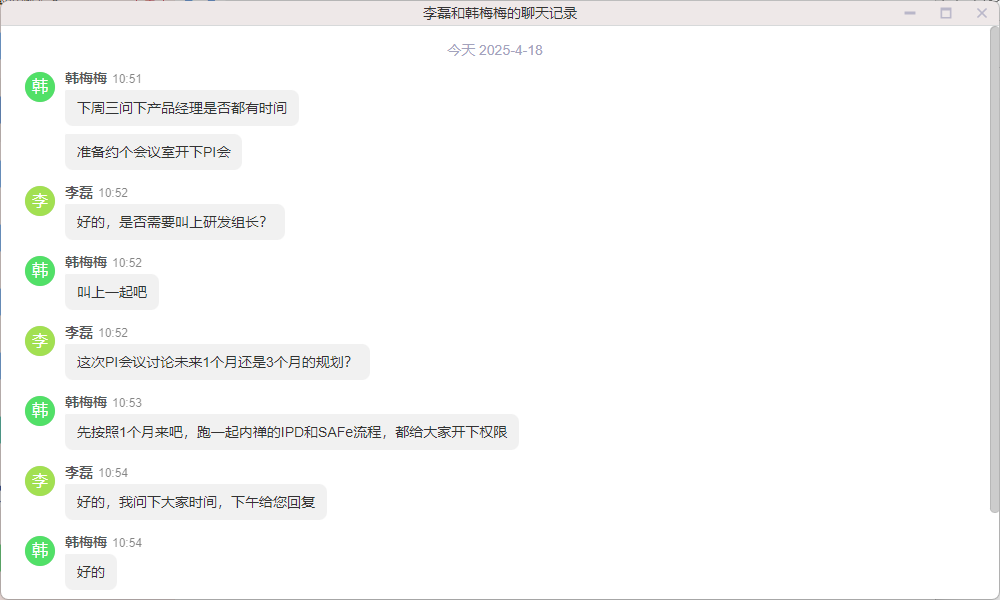The height and width of the screenshot is (600, 1000).
Task: Minimize the 聊天记录 window
Action: pyautogui.click(x=910, y=13)
